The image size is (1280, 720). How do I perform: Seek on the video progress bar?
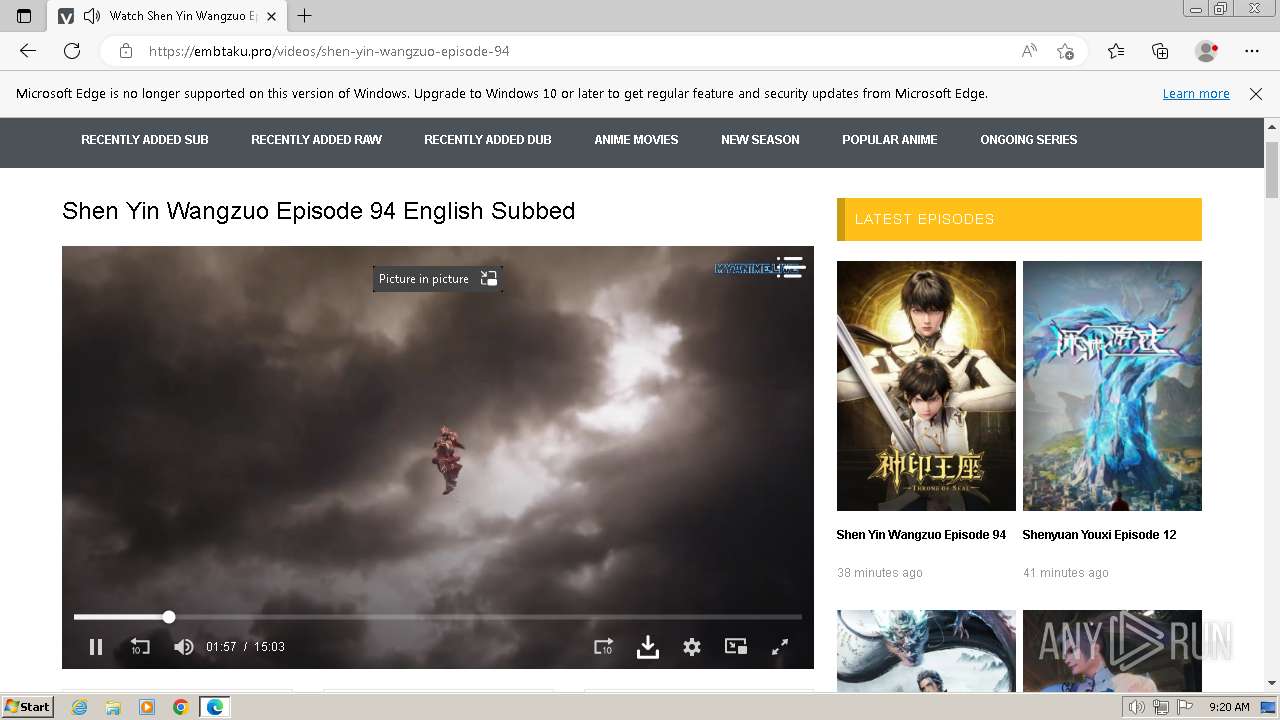click(438, 617)
